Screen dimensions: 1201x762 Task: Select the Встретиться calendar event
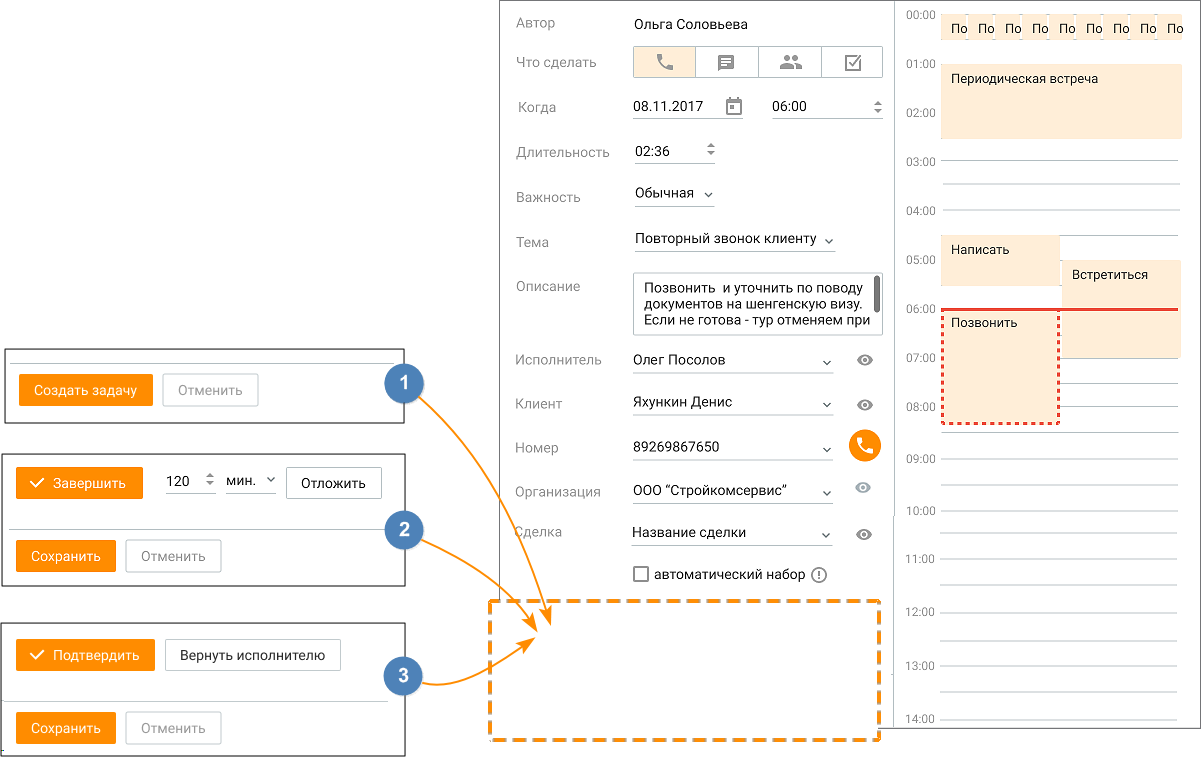tap(1120, 308)
